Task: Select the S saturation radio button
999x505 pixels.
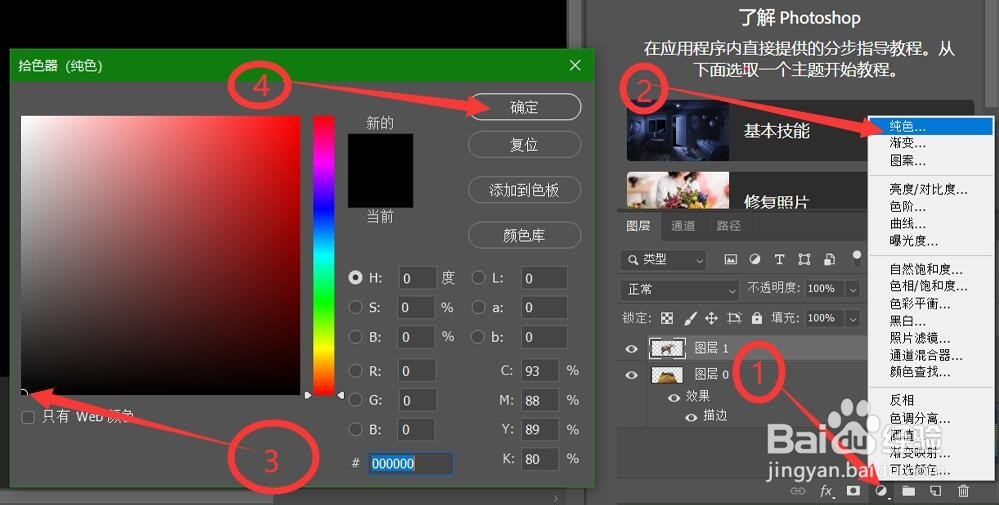Action: pyautogui.click(x=356, y=307)
